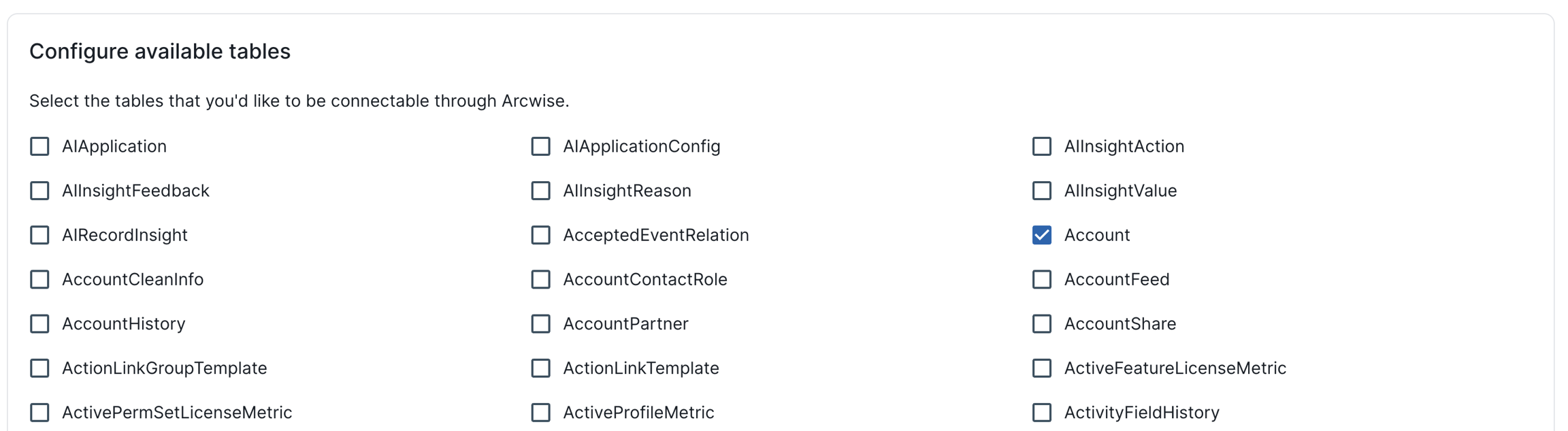Check AcceptedEventRelation checkbox
The height and width of the screenshot is (431, 1568).
tap(540, 235)
